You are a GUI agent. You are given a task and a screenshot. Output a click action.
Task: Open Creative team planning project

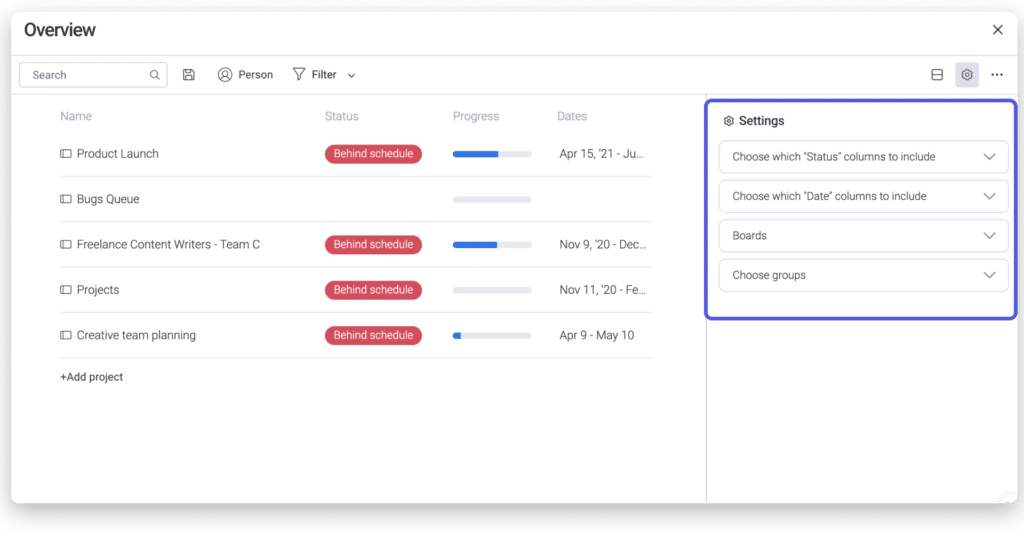pyautogui.click(x=136, y=335)
